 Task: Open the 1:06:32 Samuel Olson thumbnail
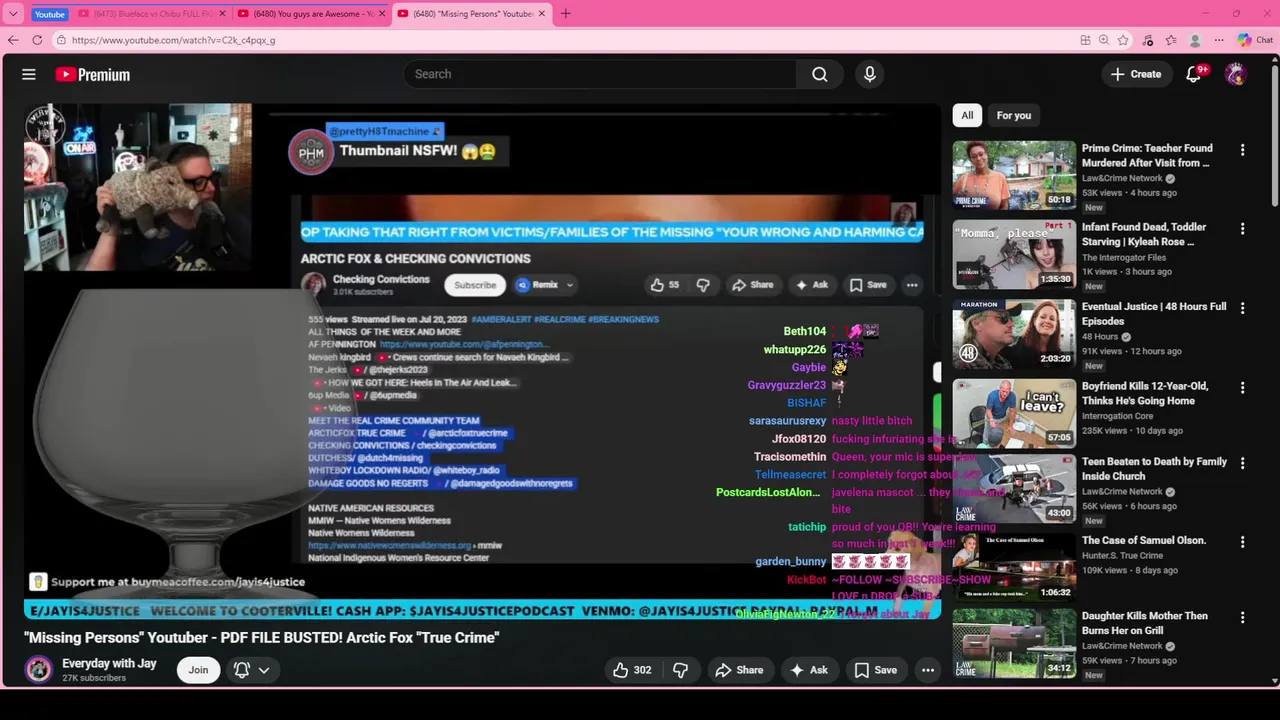pyautogui.click(x=1014, y=566)
